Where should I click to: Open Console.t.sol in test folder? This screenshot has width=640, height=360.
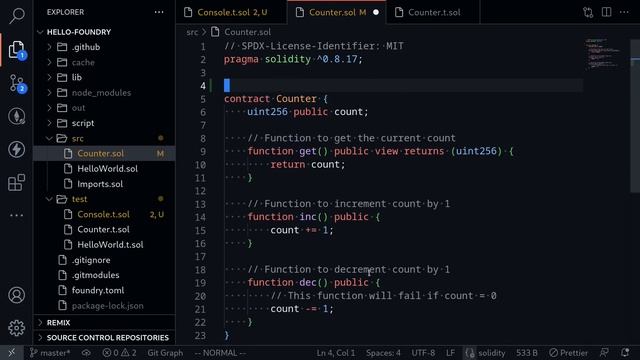[104, 214]
